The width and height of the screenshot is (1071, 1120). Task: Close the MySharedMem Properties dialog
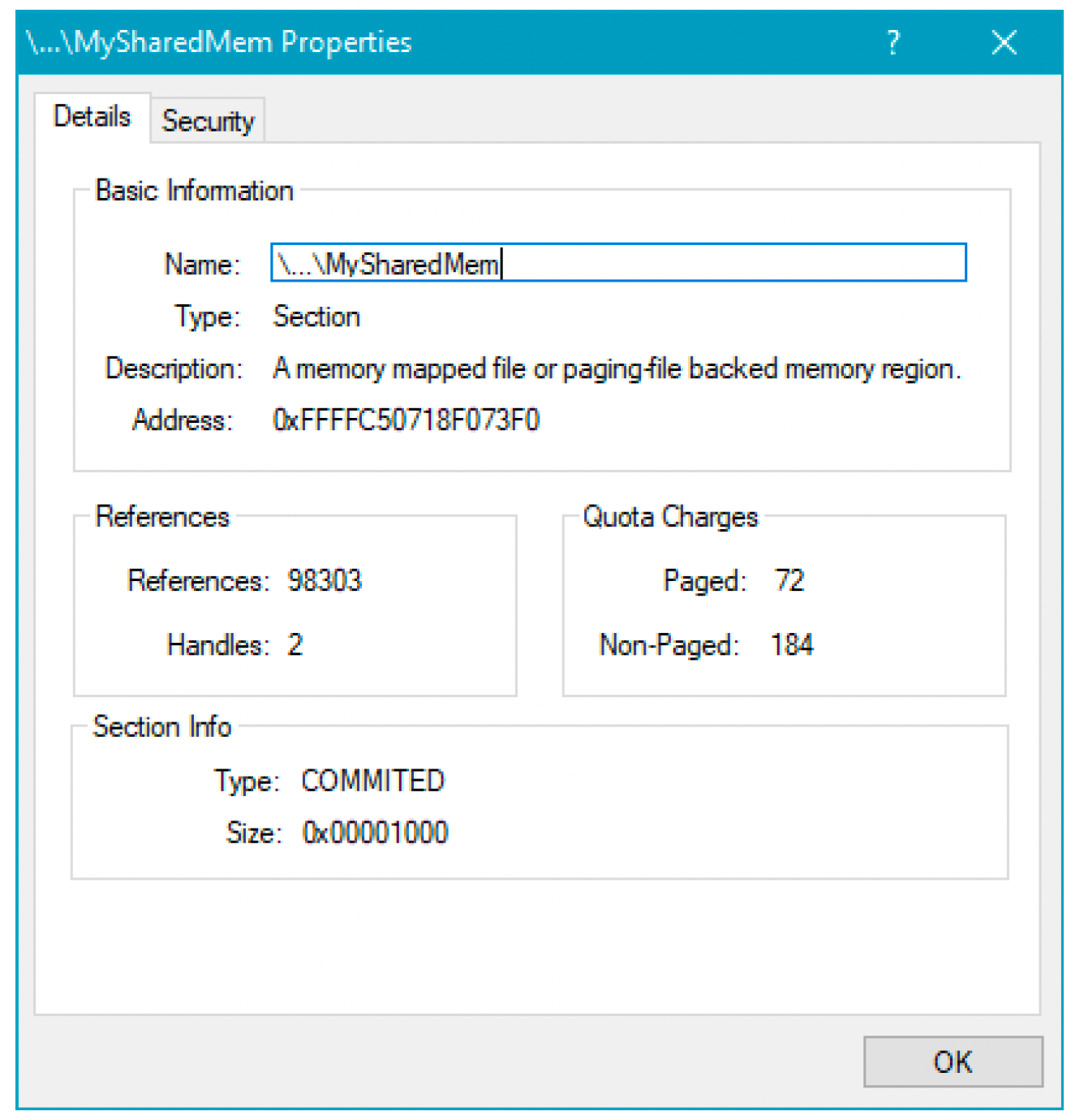pyautogui.click(x=1004, y=42)
